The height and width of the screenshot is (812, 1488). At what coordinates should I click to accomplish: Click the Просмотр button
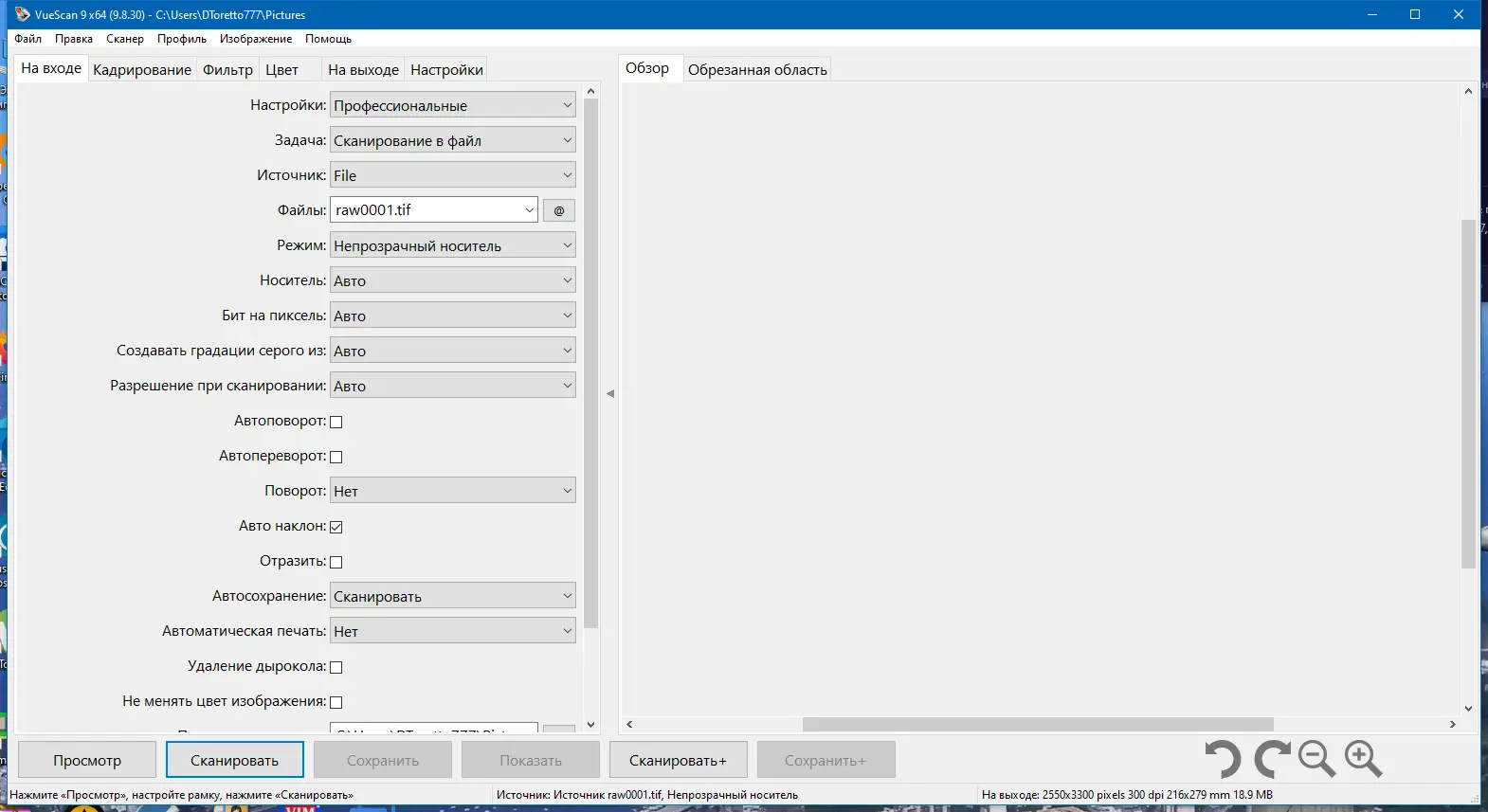tap(87, 760)
